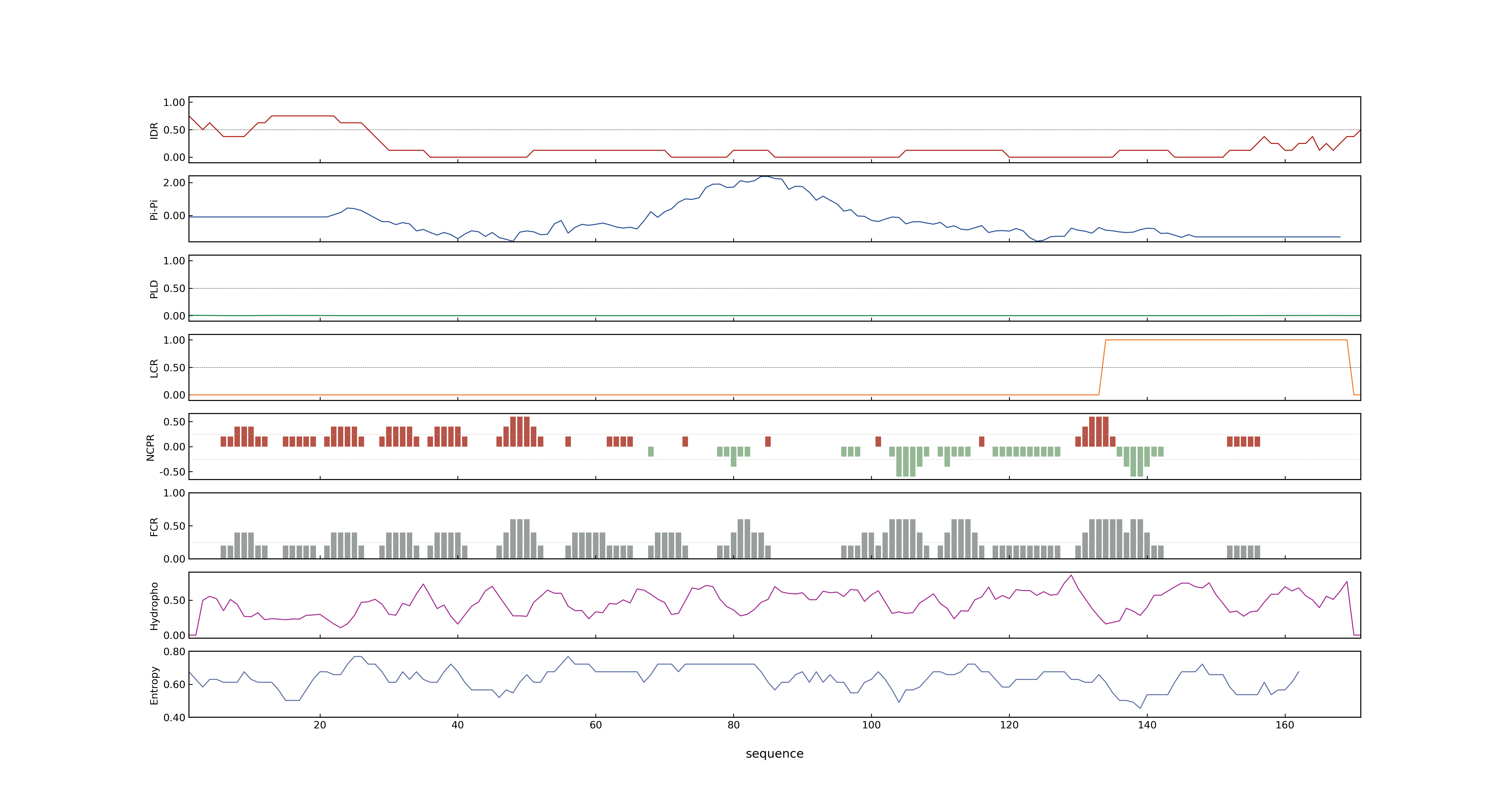1512x806 pixels.
Task: Click x-axis tick label 140
Action: (1147, 725)
